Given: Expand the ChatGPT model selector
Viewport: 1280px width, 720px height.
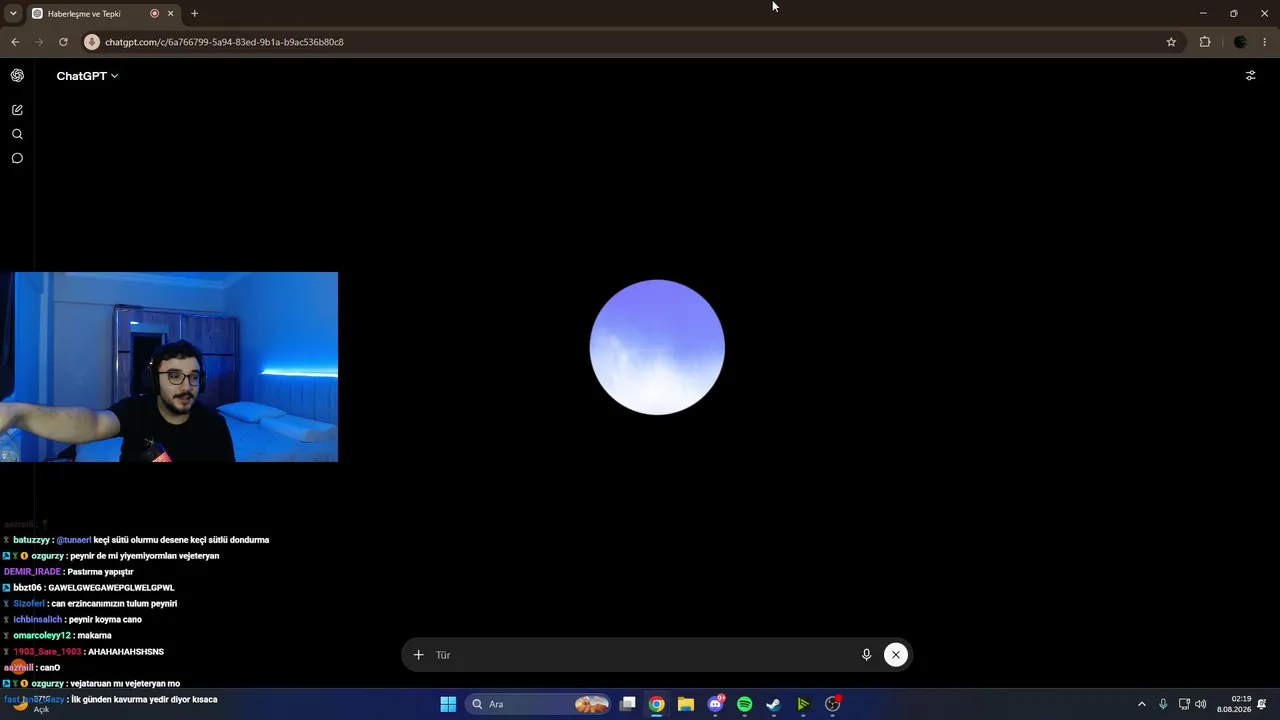Looking at the screenshot, I should [87, 76].
